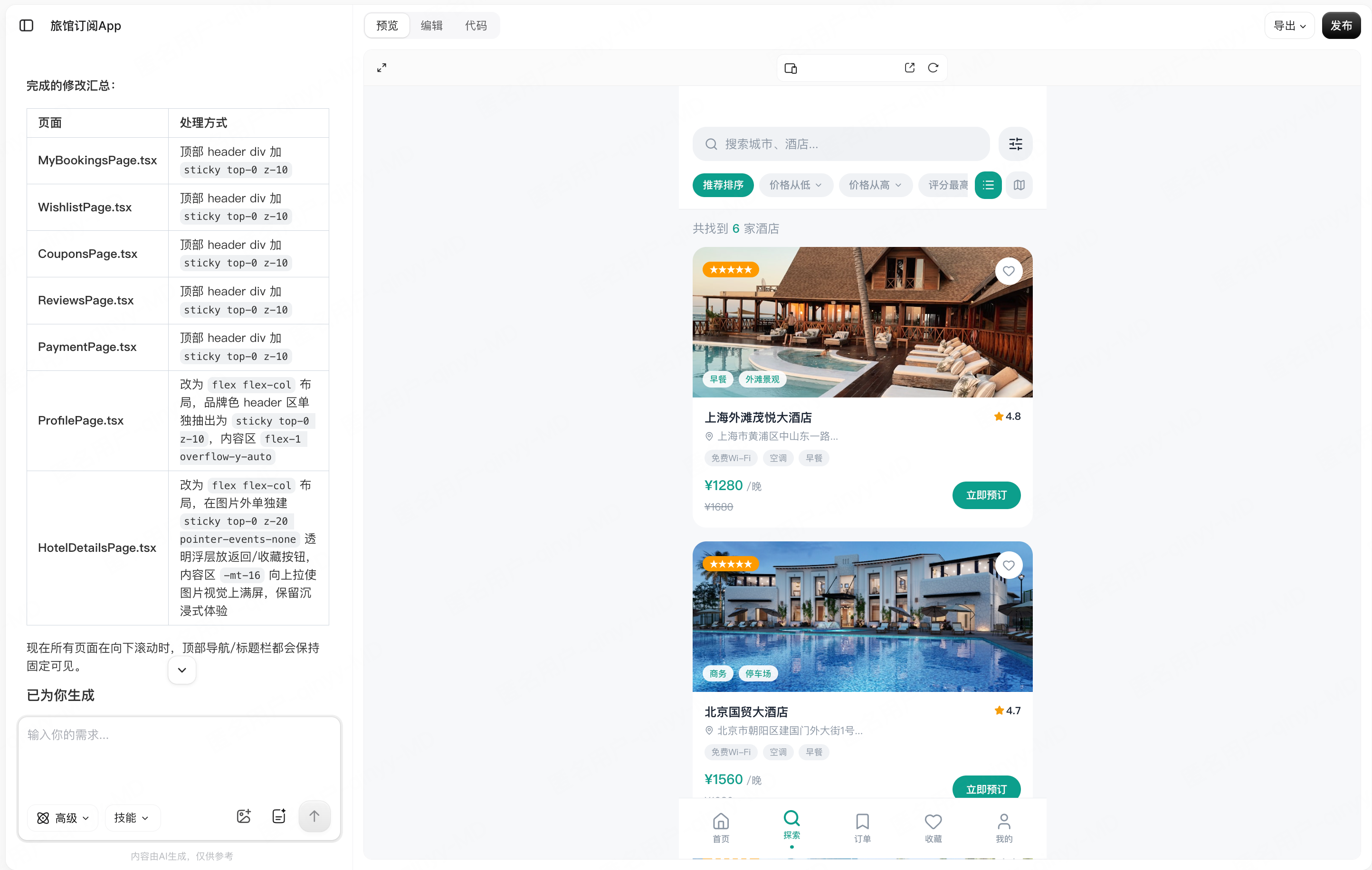Switch to the 编辑 tab
The image size is (1372, 870).
[x=432, y=26]
